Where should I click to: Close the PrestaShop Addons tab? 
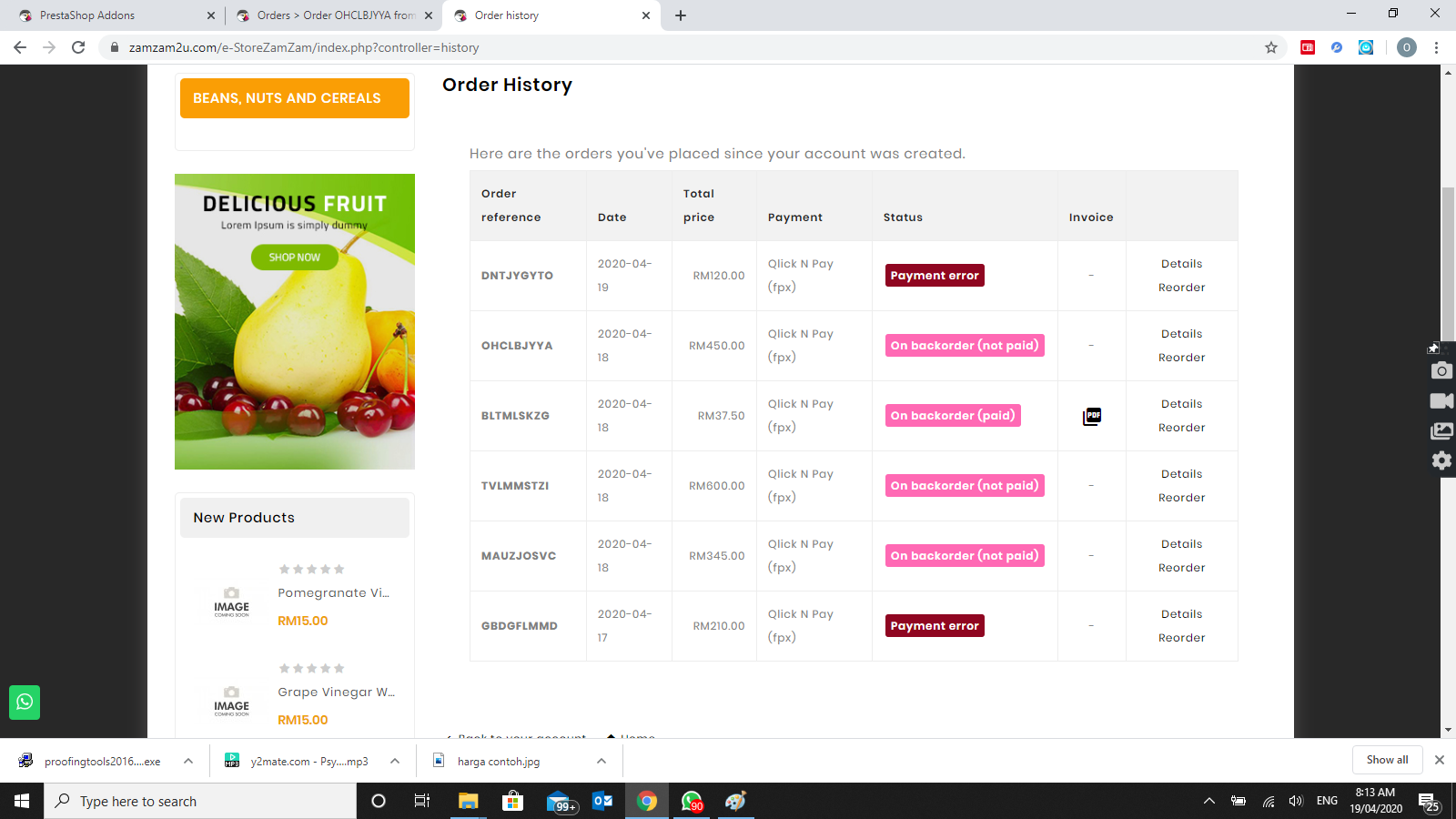click(211, 15)
